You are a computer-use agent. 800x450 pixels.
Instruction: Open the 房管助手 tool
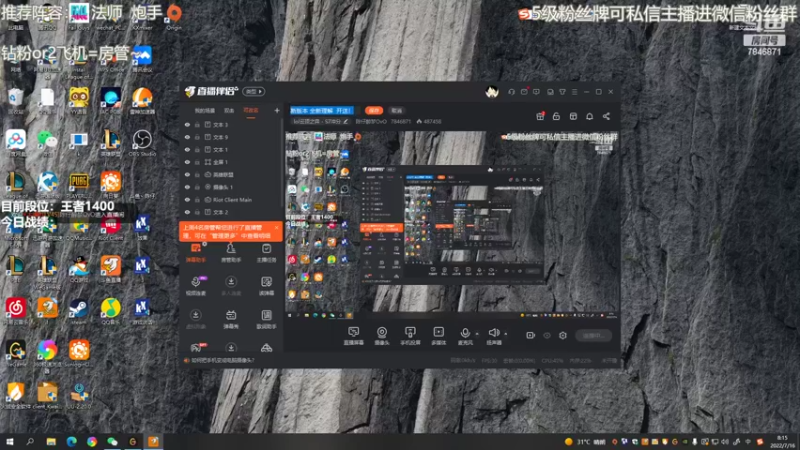(231, 253)
